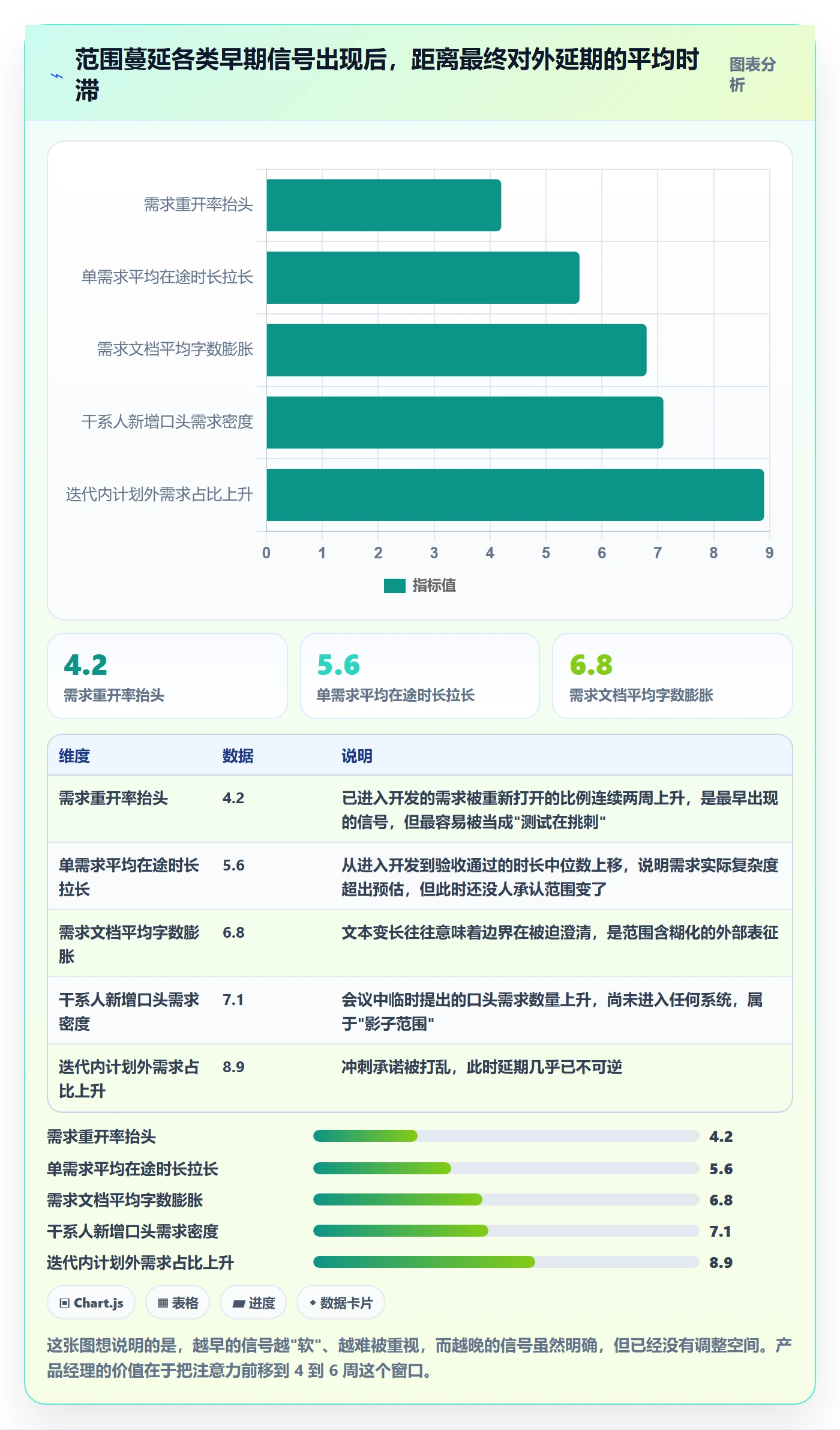Select table value 5.6
Viewport: 840px width, 1430px height.
(x=233, y=865)
